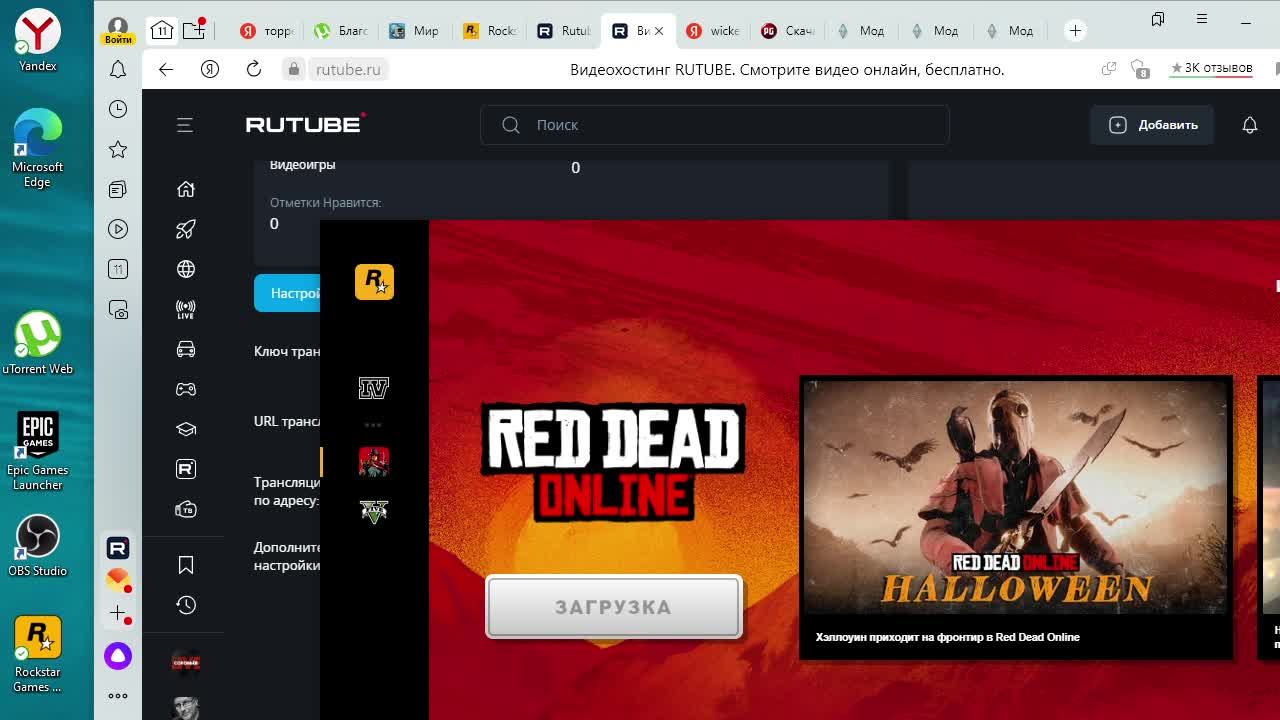Click the Yandex home button in the toolbar

(210, 69)
